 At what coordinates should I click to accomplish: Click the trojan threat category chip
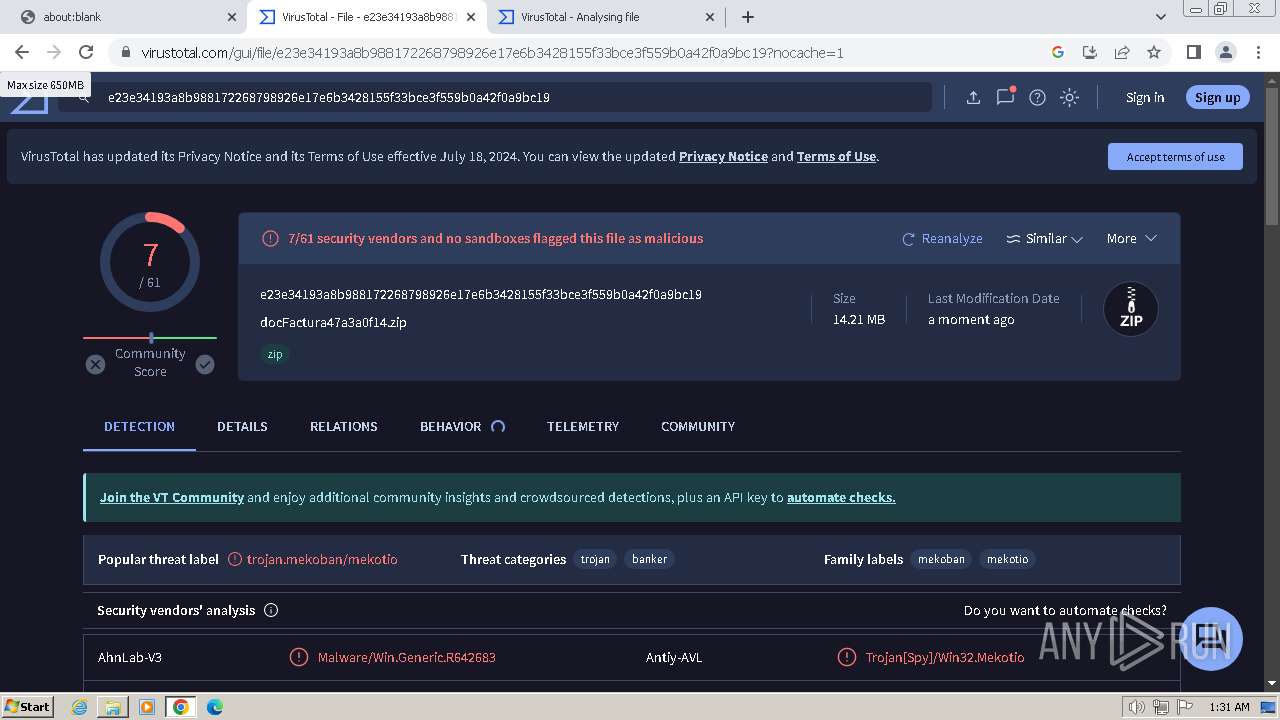(595, 559)
